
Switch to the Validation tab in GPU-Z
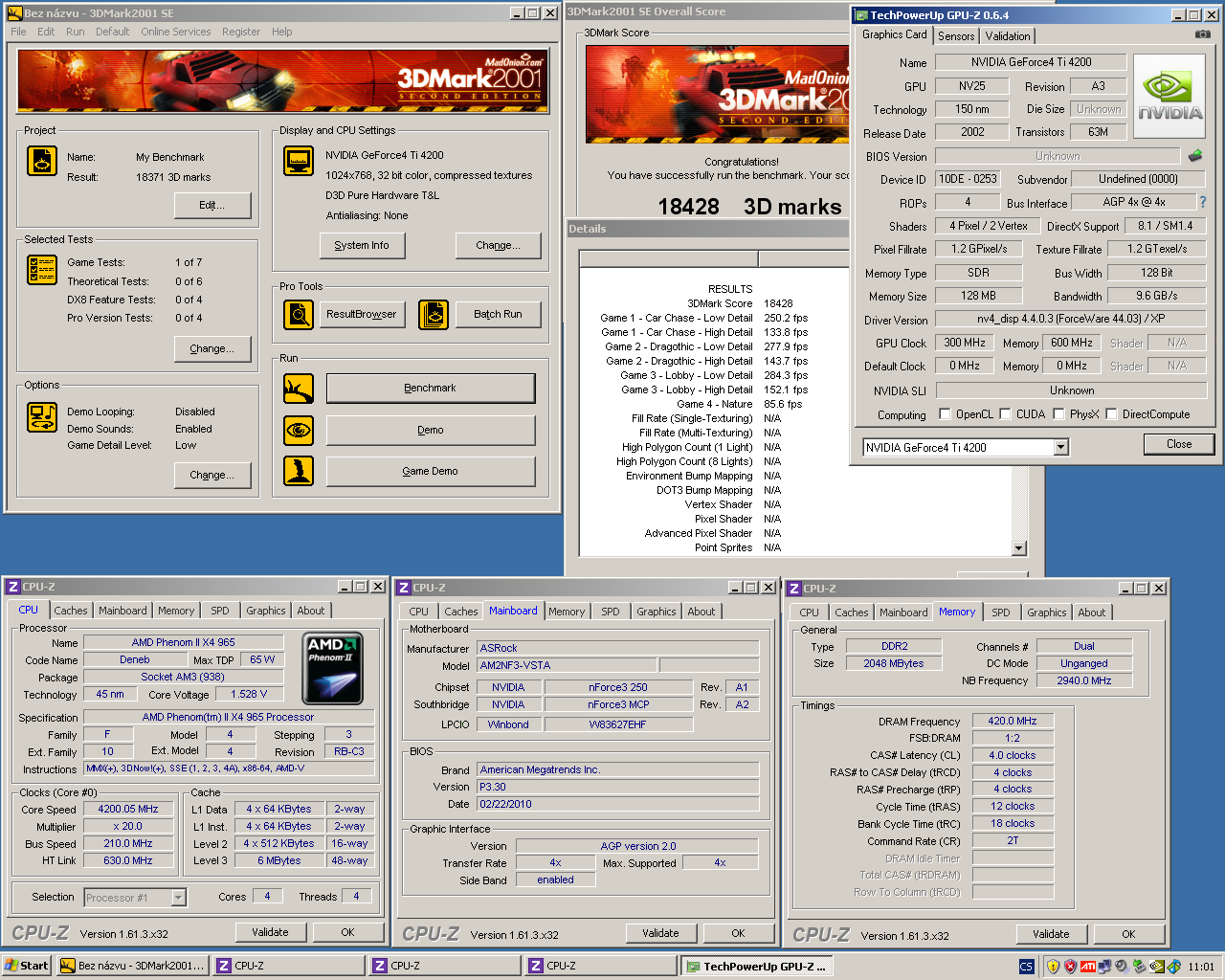point(1007,36)
